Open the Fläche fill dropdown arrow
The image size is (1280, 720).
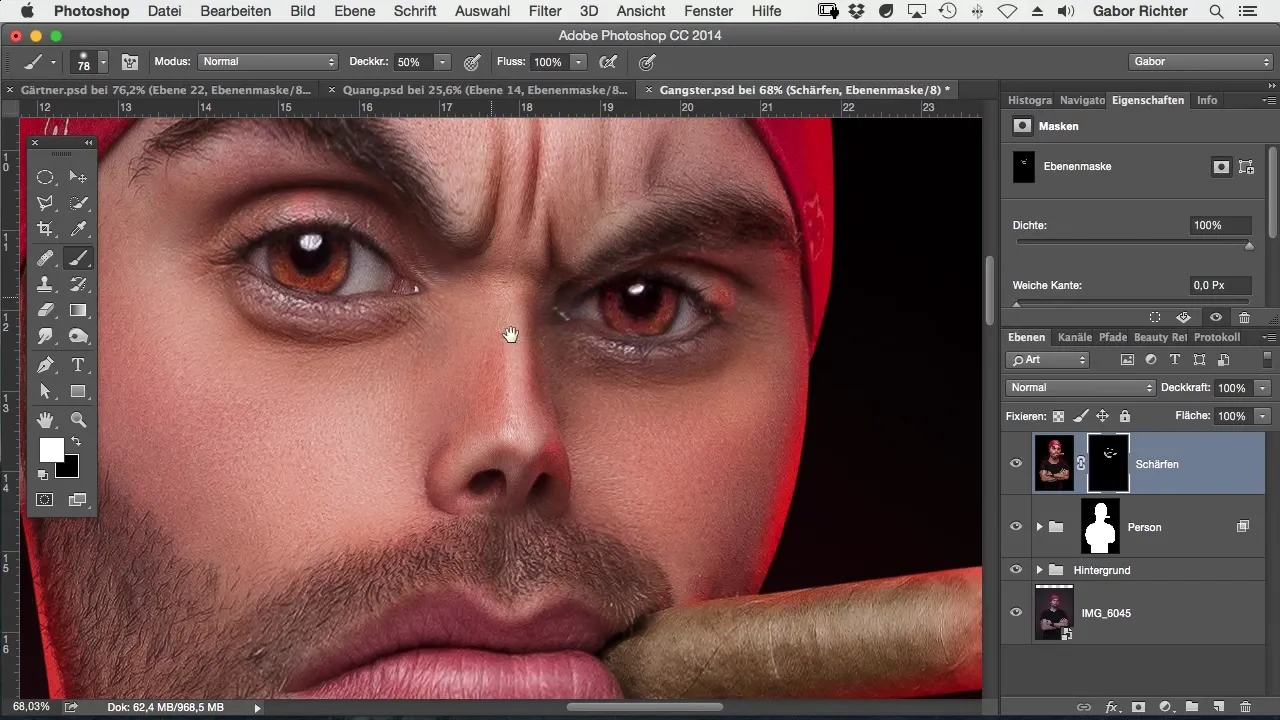(x=1264, y=416)
